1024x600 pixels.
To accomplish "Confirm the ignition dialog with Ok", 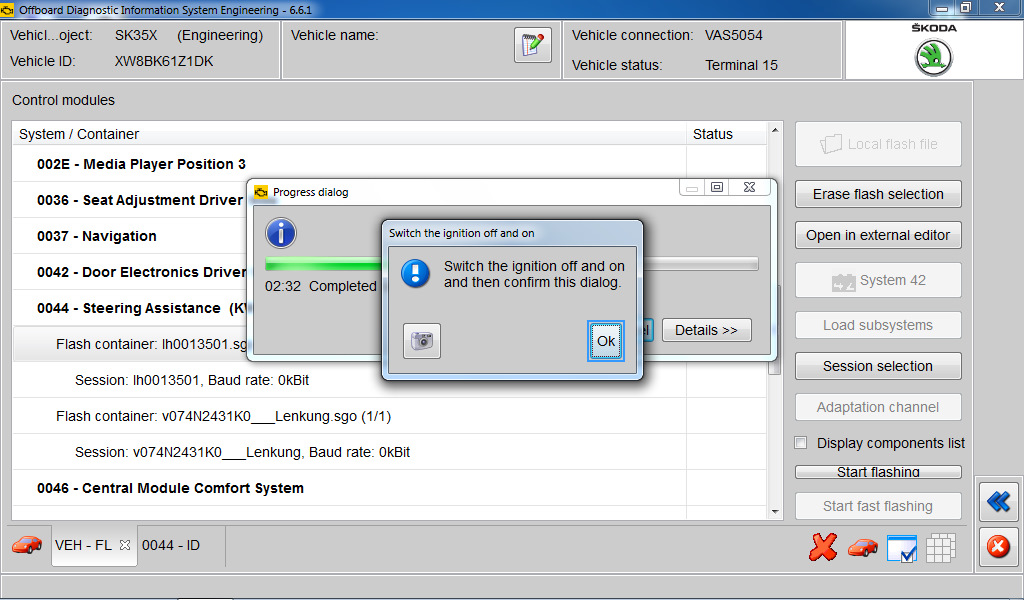I will [605, 341].
